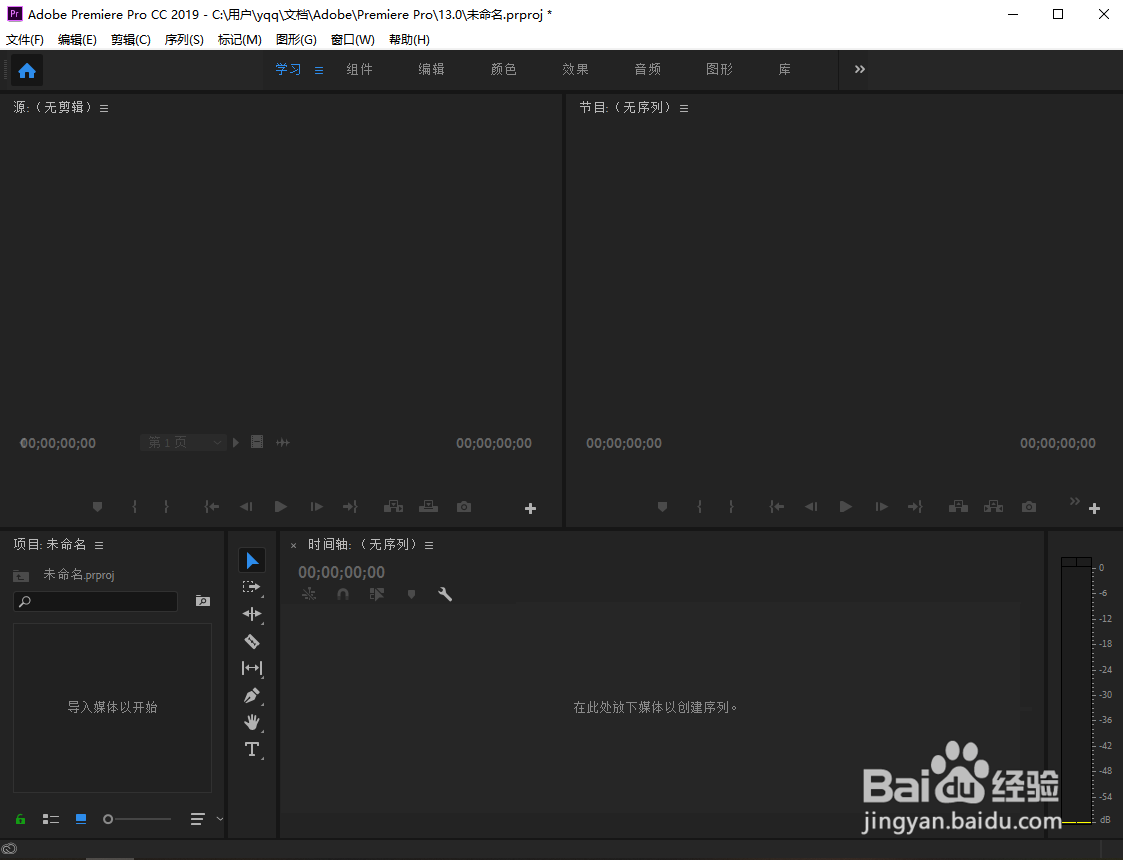Open timeline display settings wrench
Viewport: 1123px width, 860px height.
pyautogui.click(x=445, y=594)
